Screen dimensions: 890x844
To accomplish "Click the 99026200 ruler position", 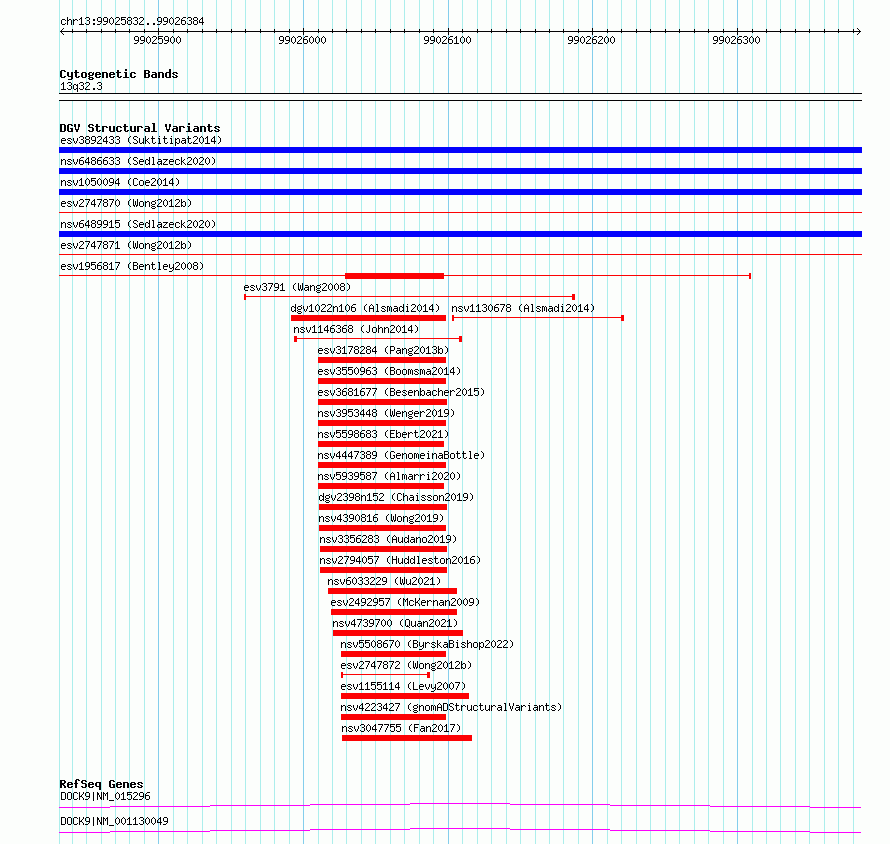I will 591,40.
